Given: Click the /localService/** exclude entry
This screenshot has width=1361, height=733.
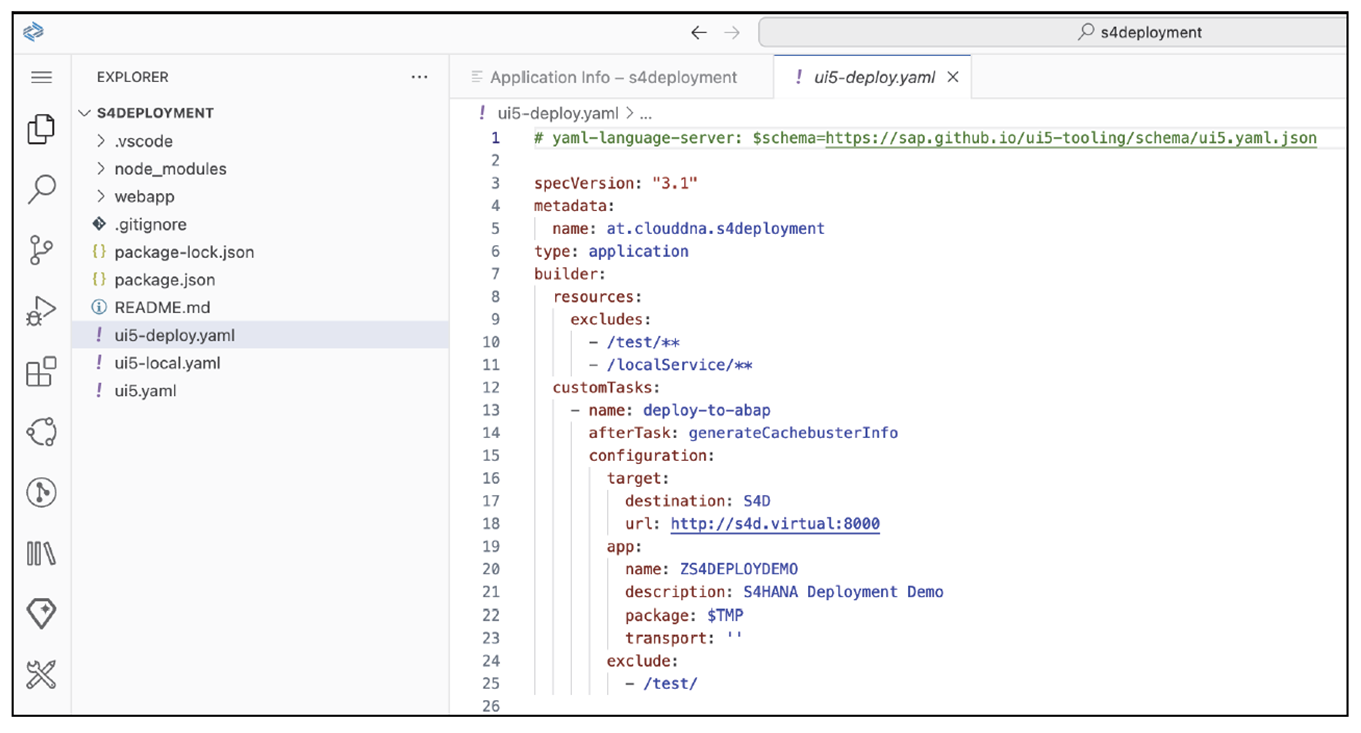Looking at the screenshot, I should tap(679, 365).
